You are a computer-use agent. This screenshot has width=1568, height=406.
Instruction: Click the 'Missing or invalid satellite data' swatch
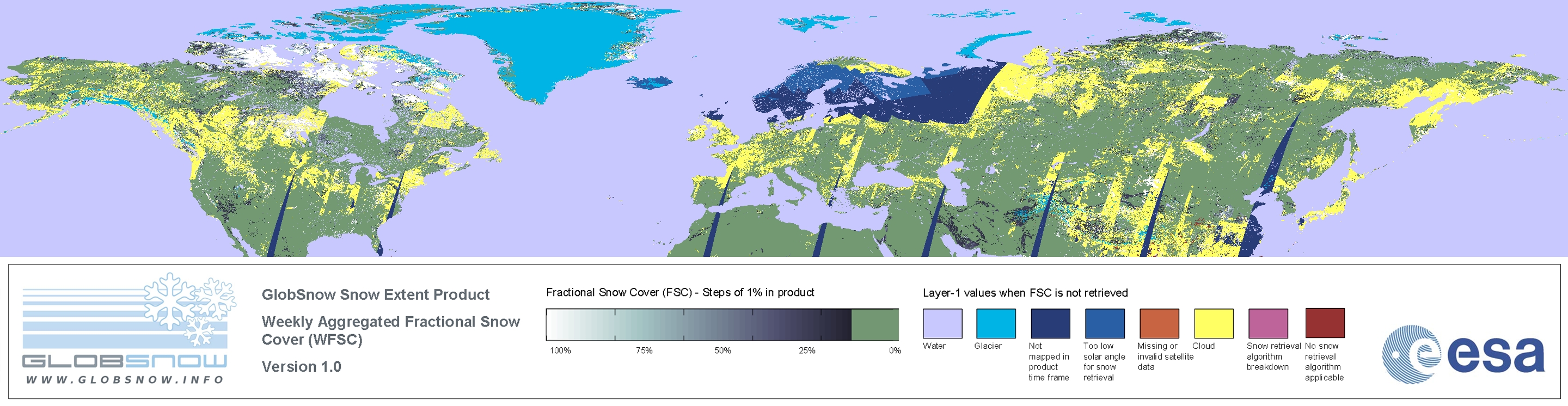[1159, 323]
